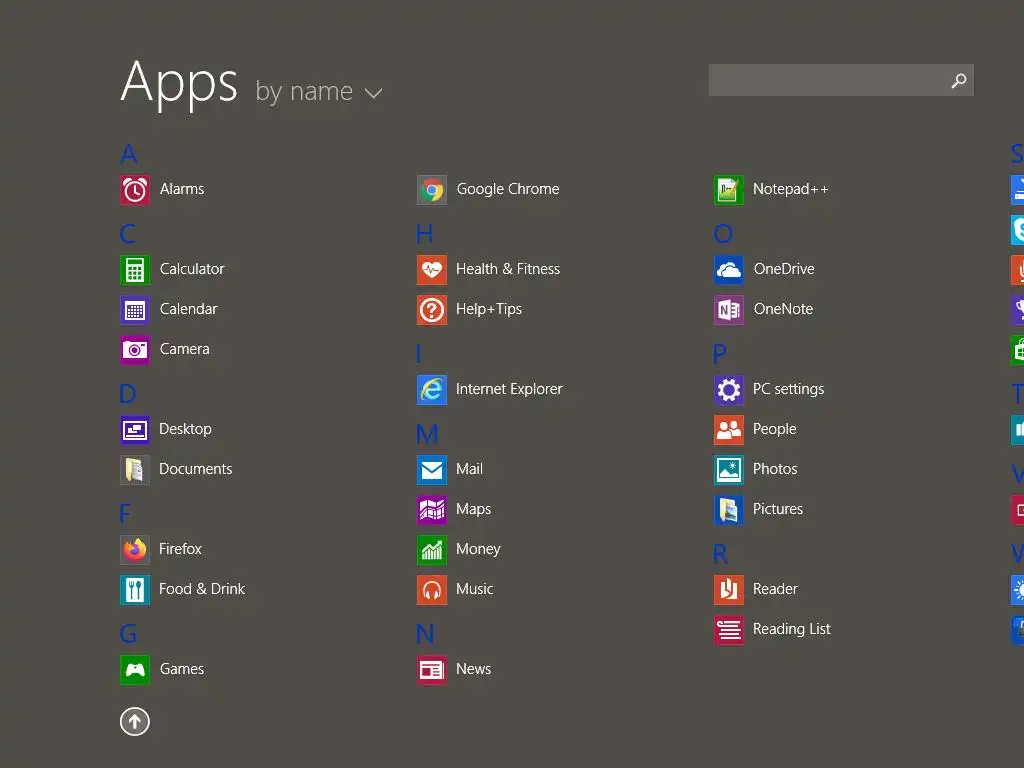Viewport: 1024px width, 768px height.
Task: Click the Desktop tile icon
Action: 135,430
